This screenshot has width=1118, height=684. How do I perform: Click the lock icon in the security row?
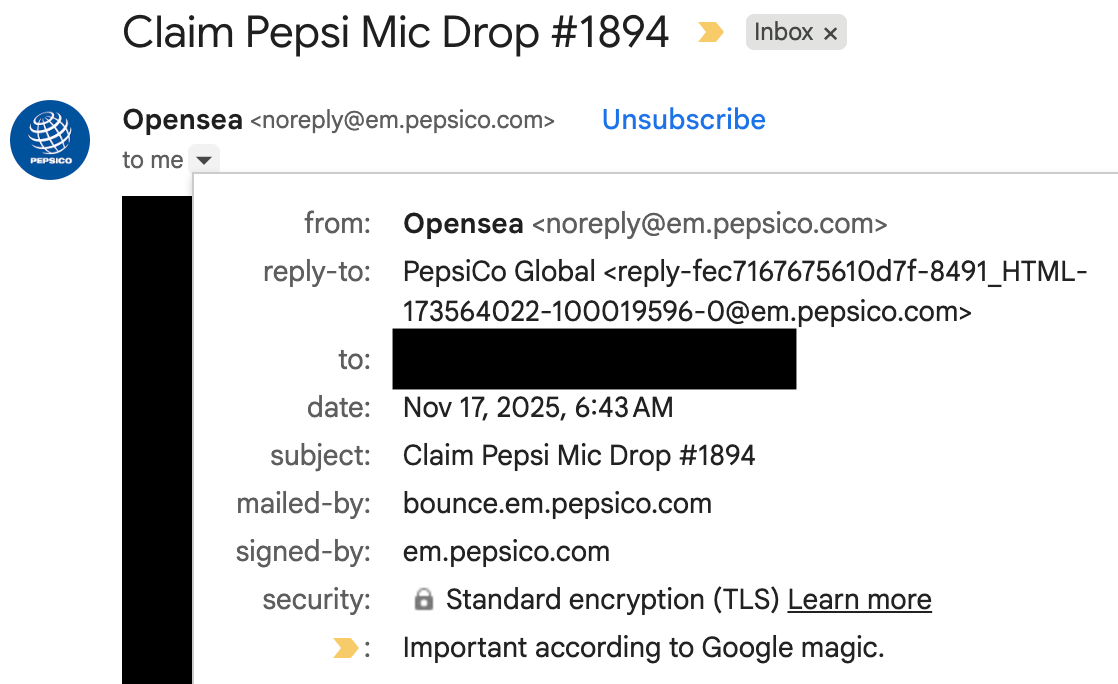click(x=424, y=600)
